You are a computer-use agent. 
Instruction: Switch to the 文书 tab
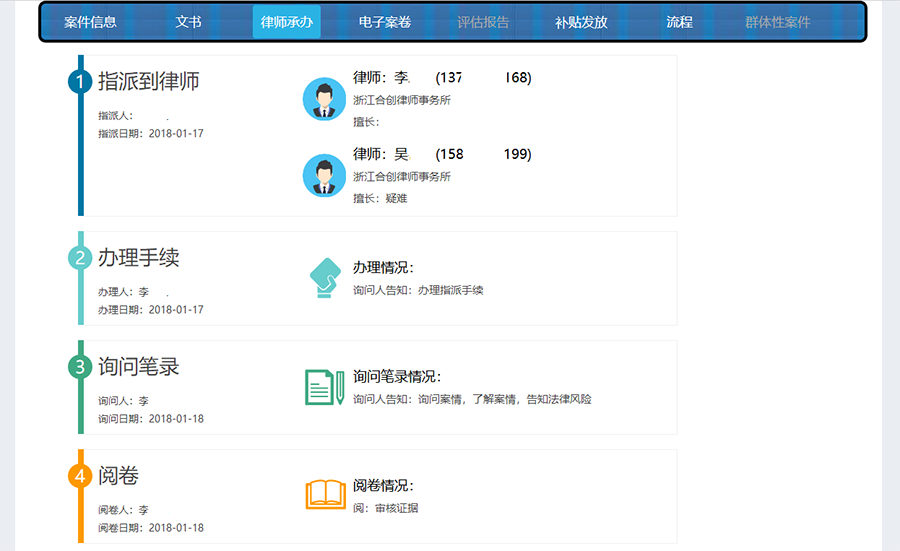188,22
